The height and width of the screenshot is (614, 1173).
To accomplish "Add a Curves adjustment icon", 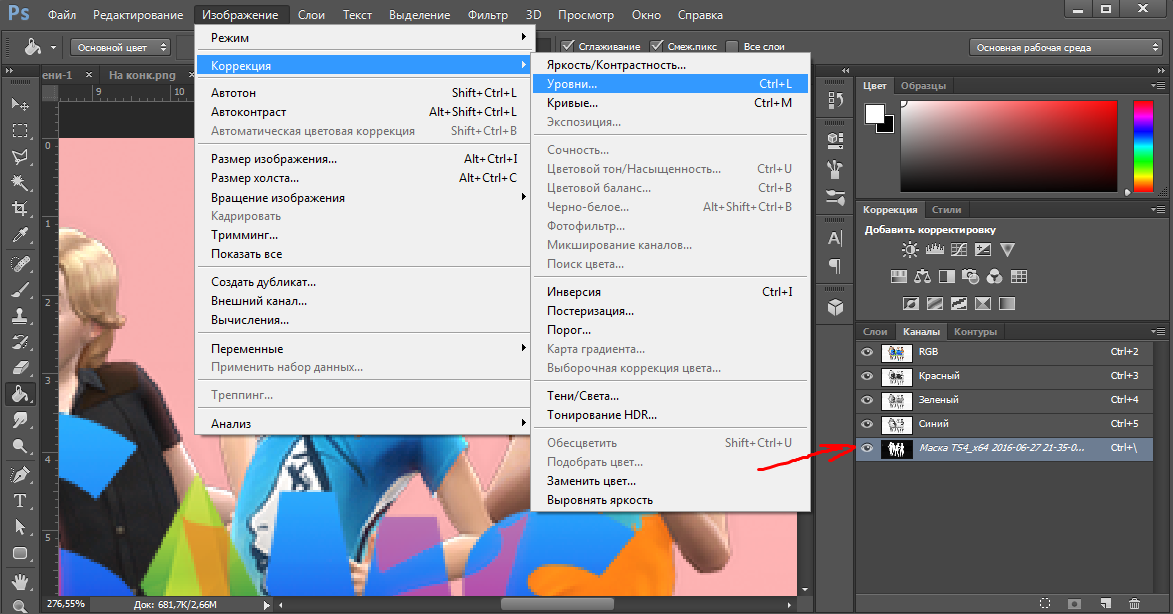I will pos(959,250).
